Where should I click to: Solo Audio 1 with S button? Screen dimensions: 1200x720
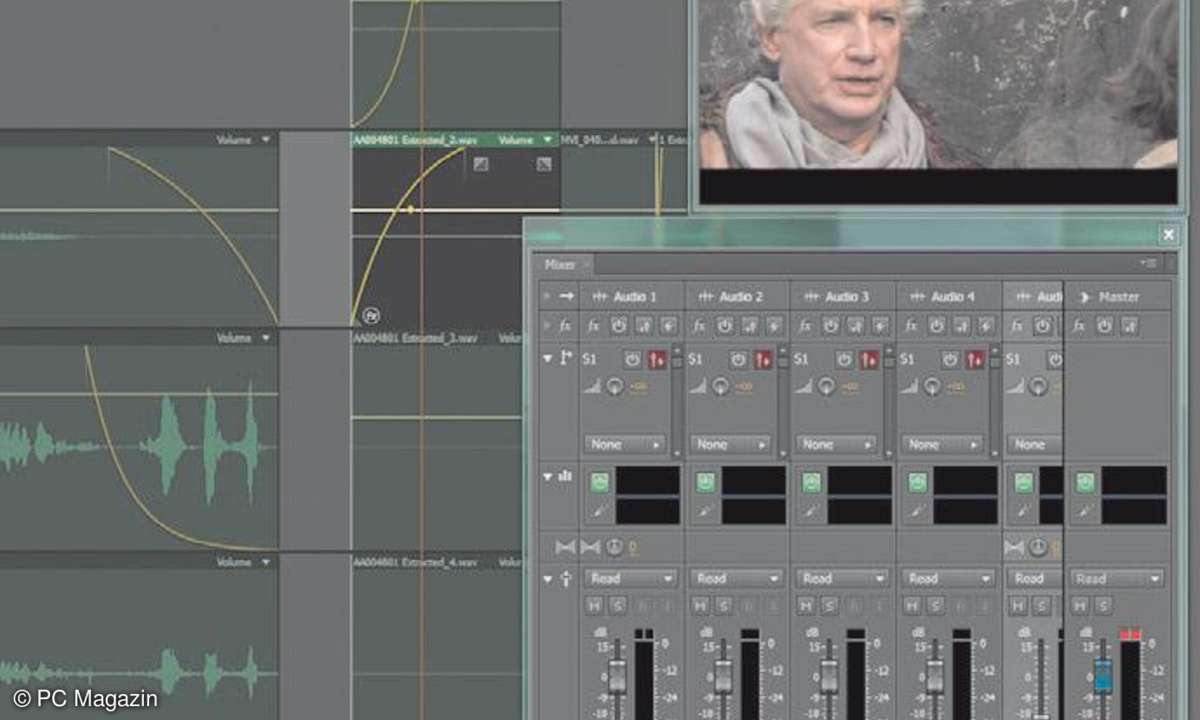tap(617, 606)
